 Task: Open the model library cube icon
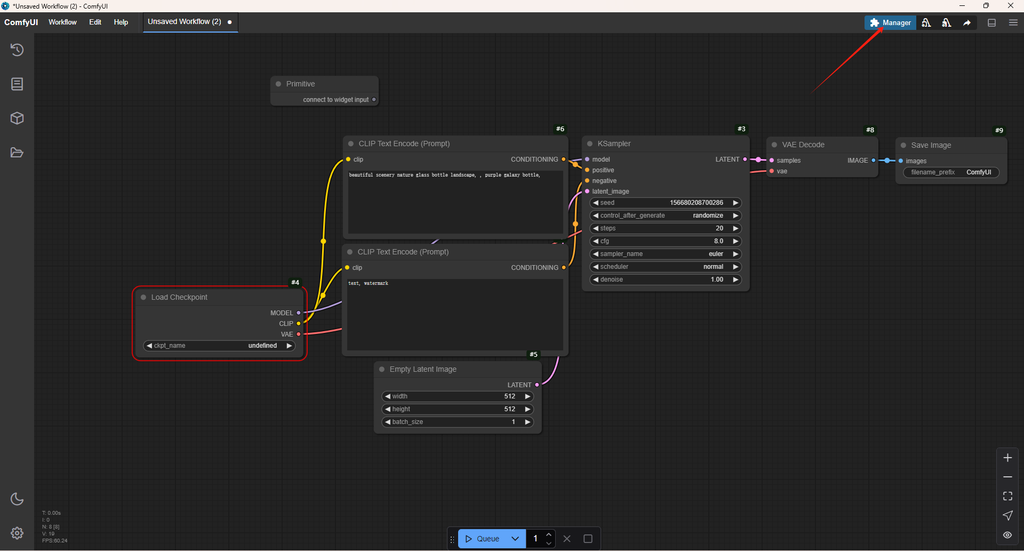[17, 118]
